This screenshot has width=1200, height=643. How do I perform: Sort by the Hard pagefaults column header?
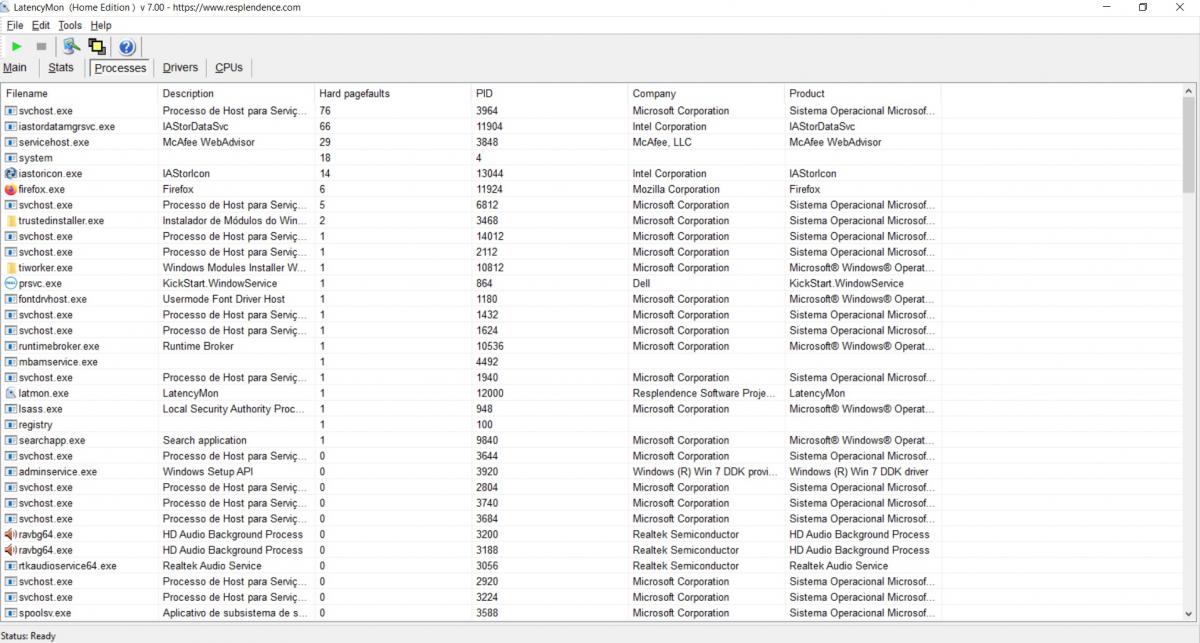click(394, 93)
